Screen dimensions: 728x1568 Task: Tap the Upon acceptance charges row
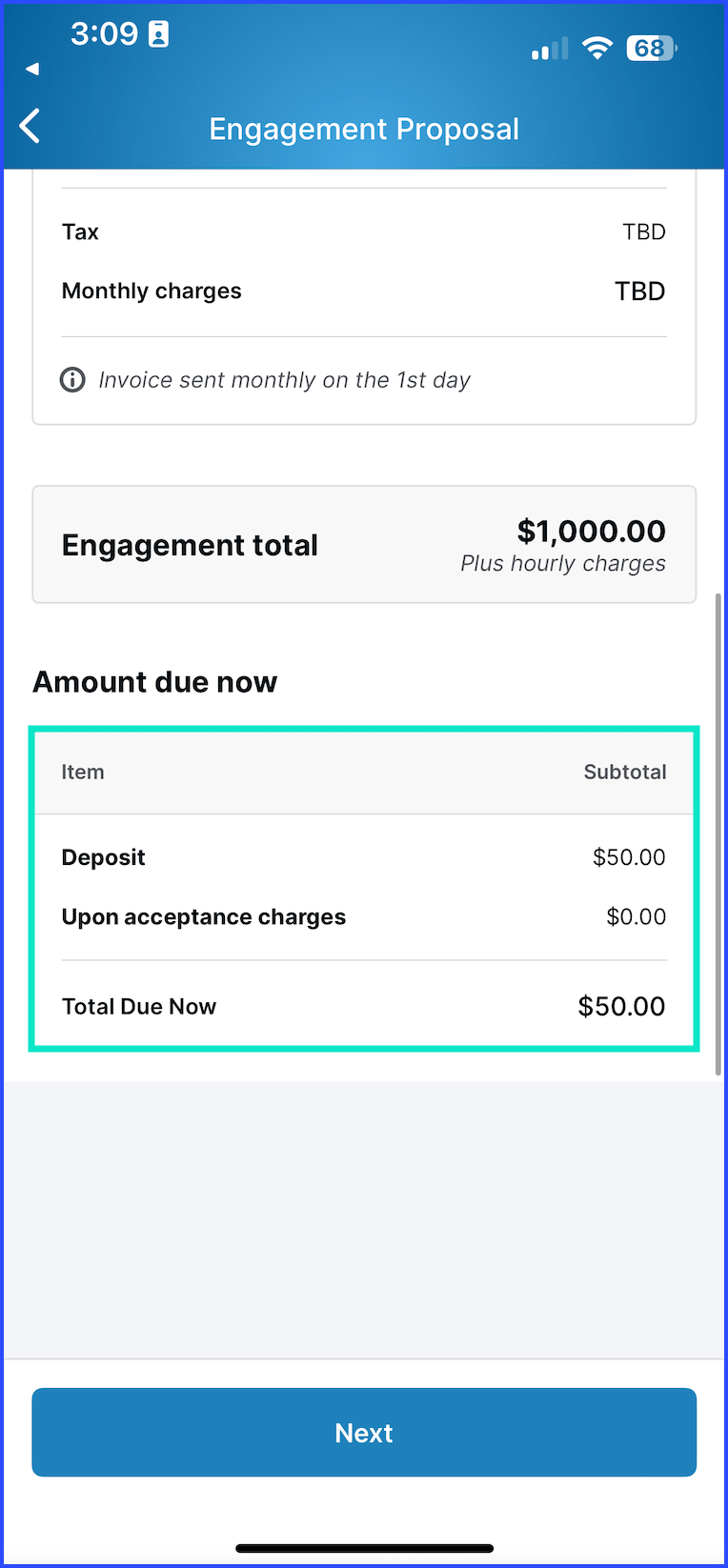tap(364, 916)
